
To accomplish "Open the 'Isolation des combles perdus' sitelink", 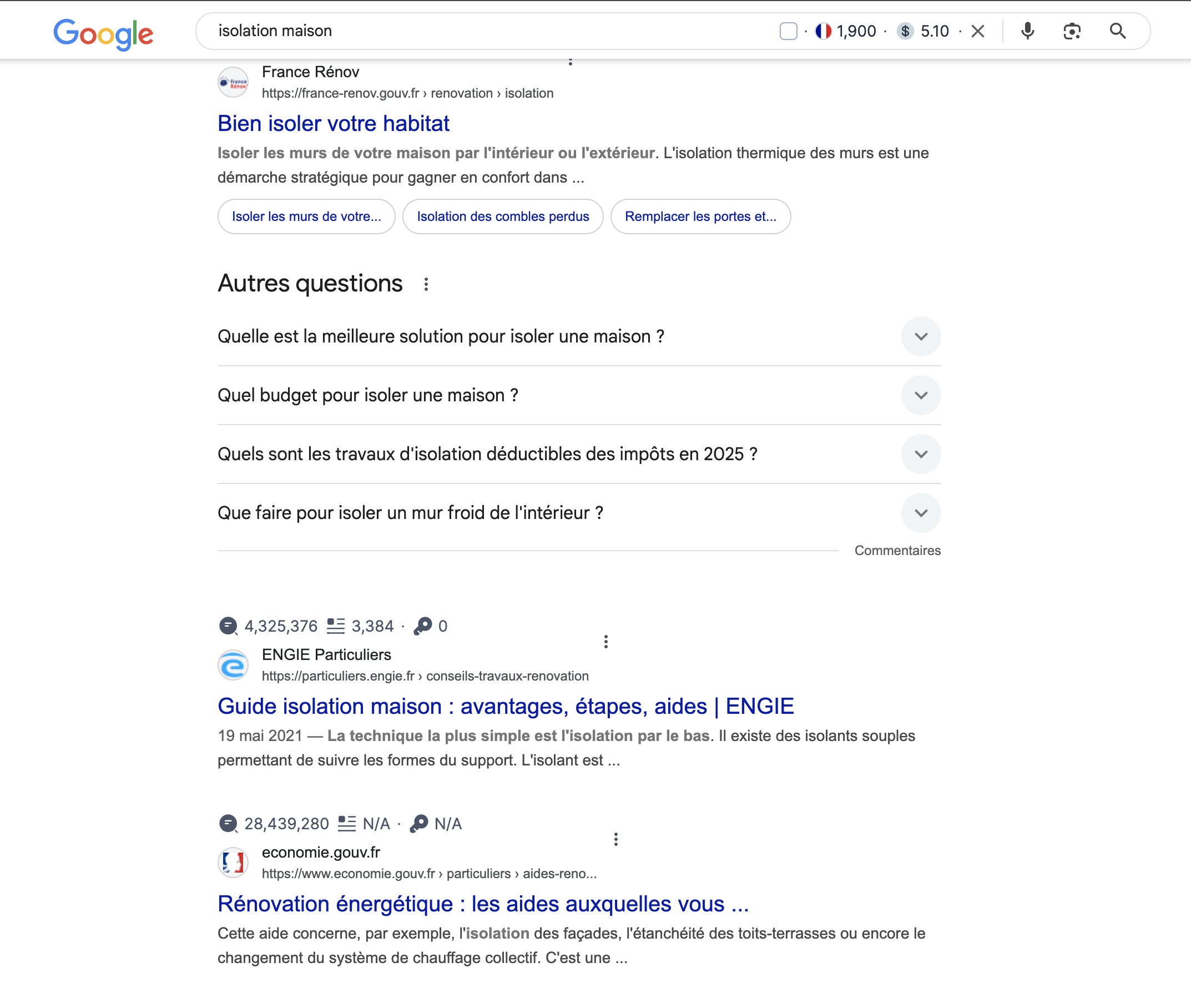I will tap(503, 216).
